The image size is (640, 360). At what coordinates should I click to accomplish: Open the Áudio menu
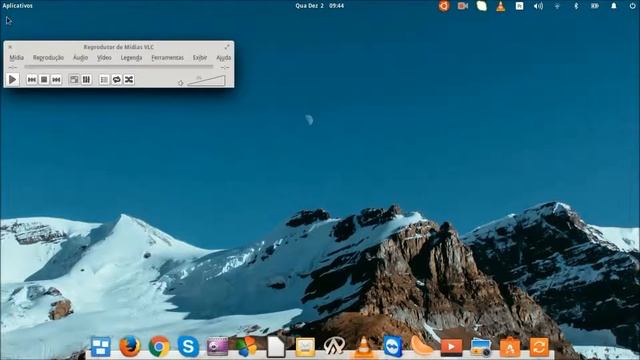point(80,58)
